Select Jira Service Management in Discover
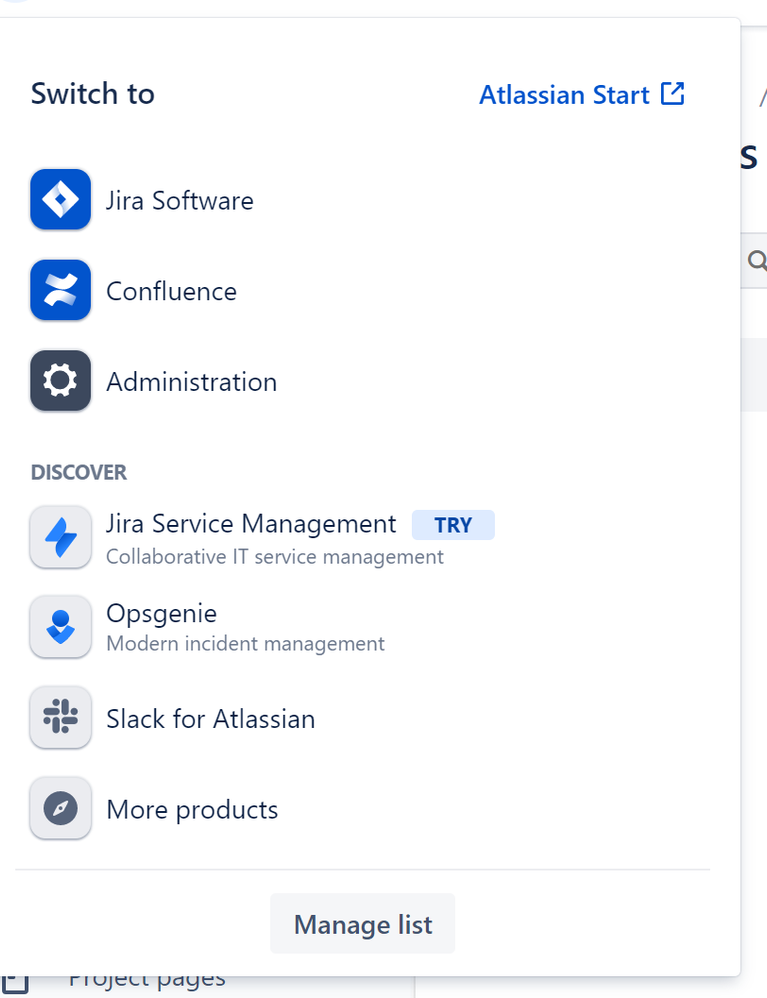Image resolution: width=767 pixels, height=998 pixels. pos(251,524)
